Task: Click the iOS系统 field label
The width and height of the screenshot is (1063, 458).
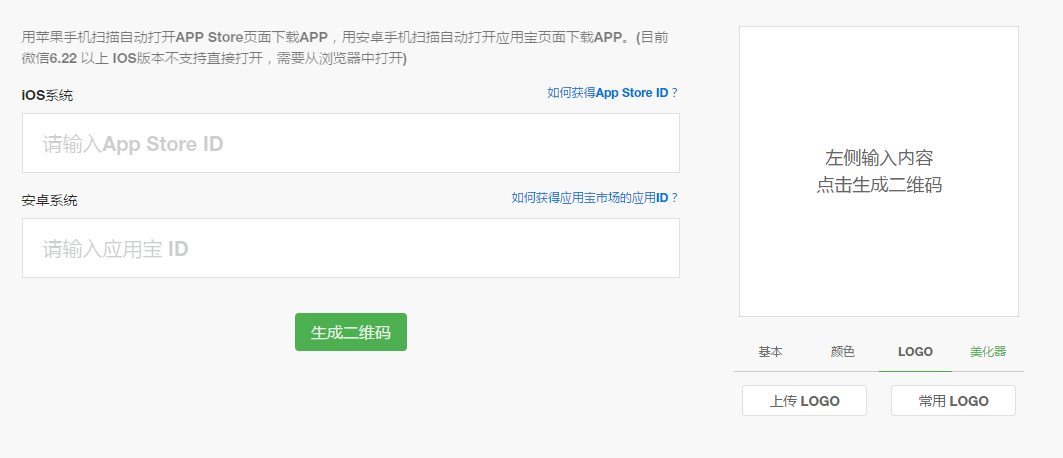Action: [x=47, y=96]
